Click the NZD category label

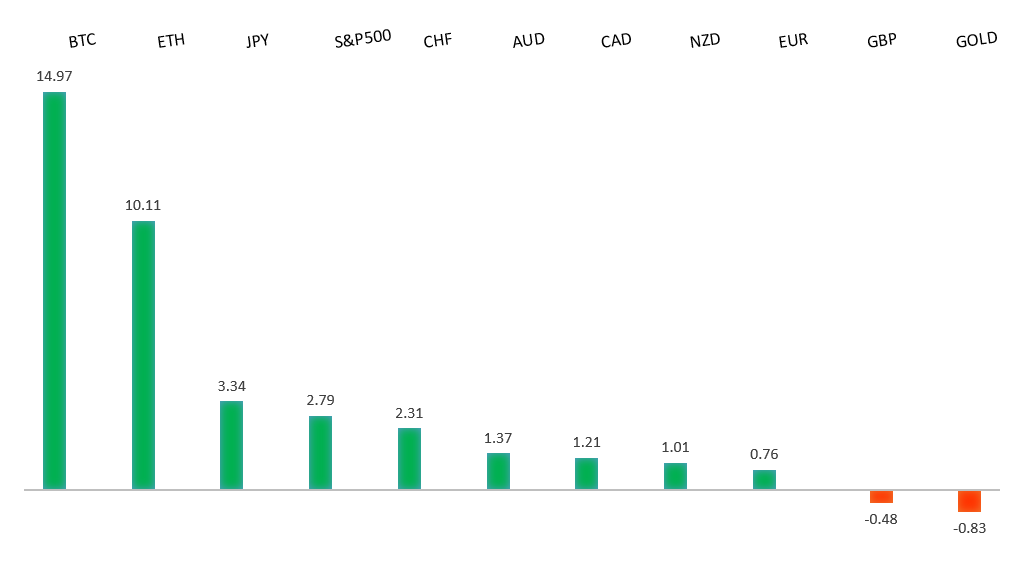click(x=705, y=41)
